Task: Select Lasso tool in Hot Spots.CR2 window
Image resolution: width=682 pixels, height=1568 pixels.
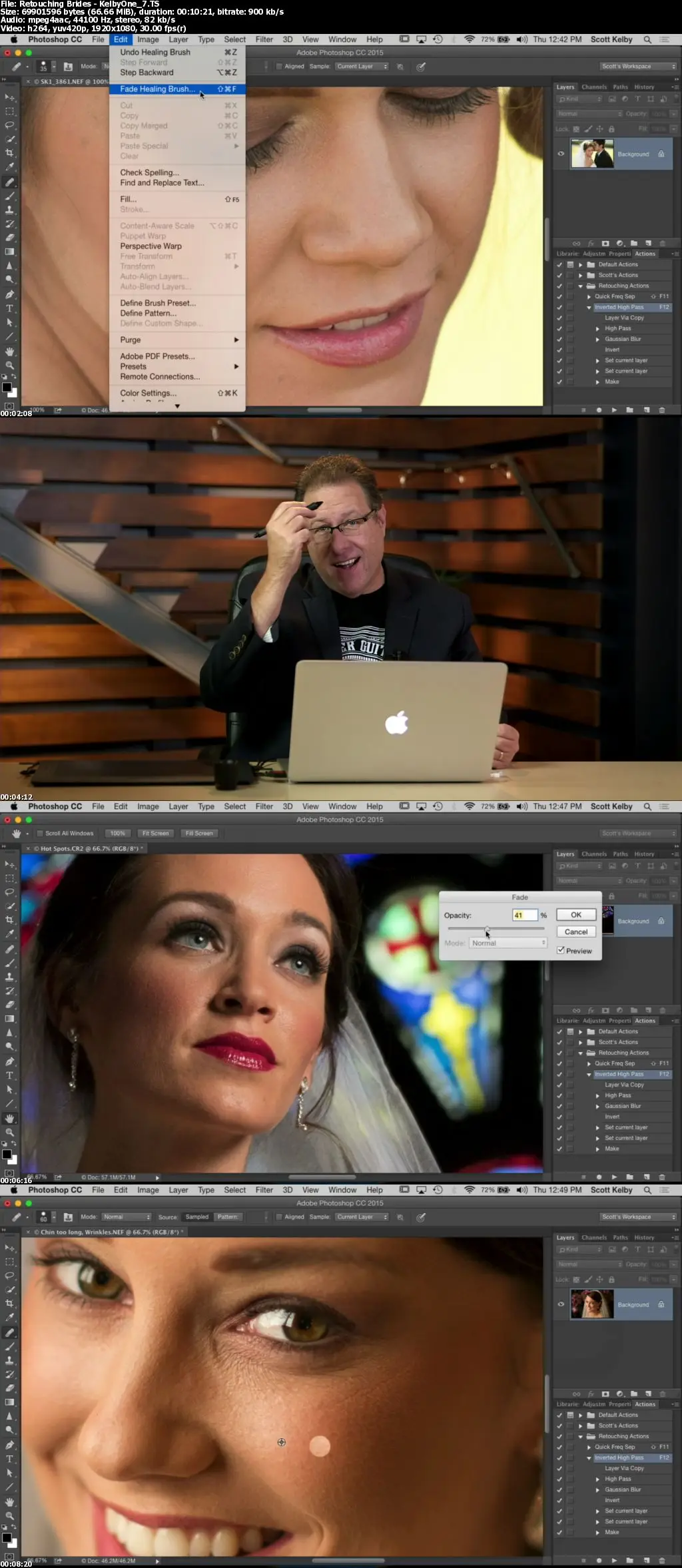Action: point(10,892)
